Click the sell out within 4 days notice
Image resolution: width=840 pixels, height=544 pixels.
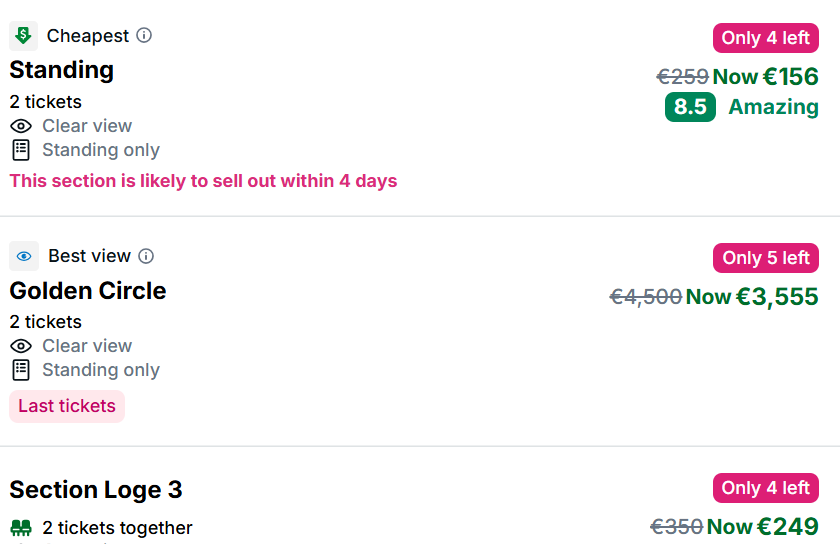pos(203,181)
